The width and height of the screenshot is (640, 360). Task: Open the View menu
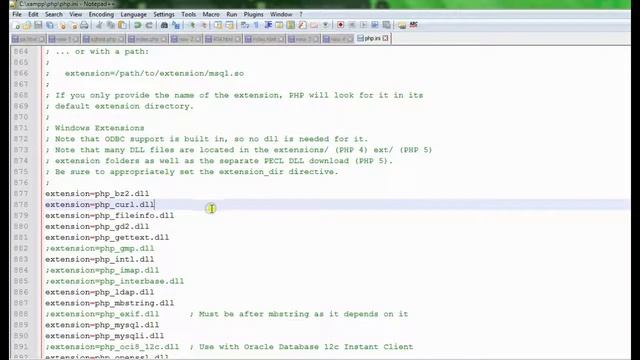(x=76, y=14)
